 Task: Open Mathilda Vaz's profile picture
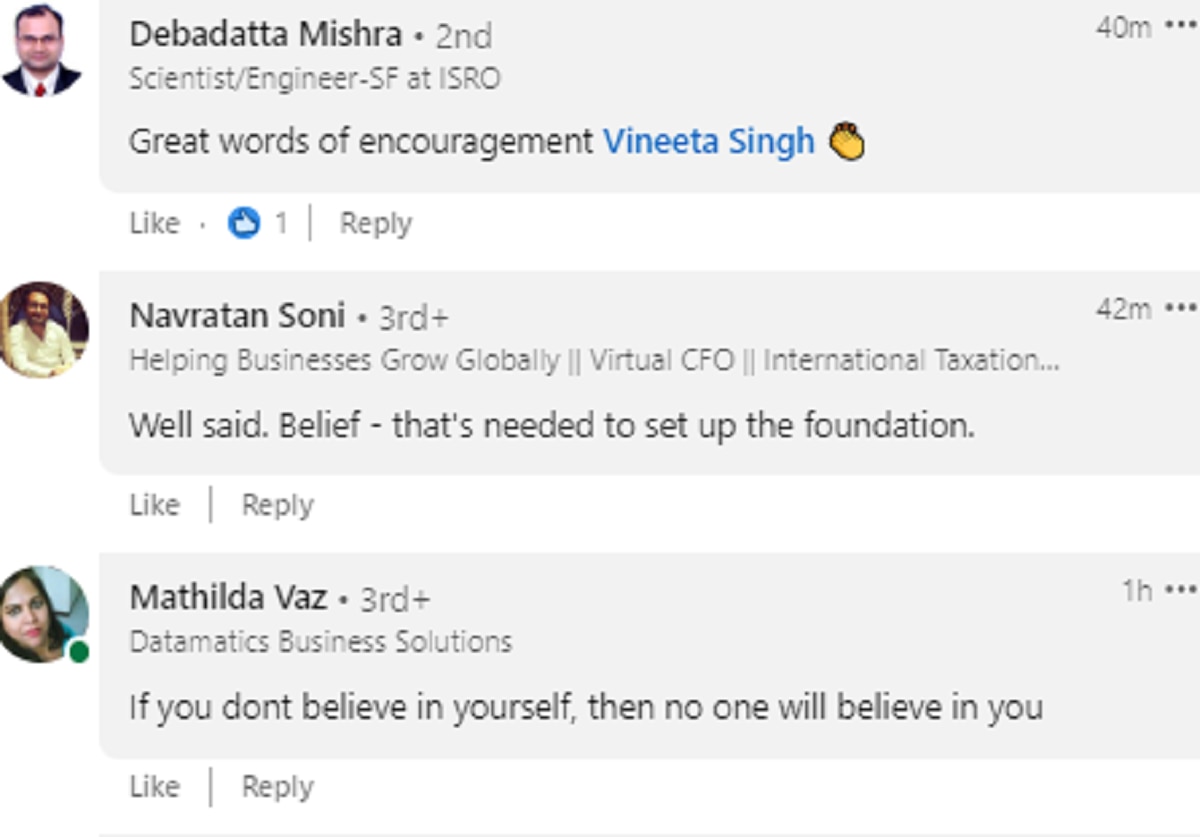click(x=43, y=613)
